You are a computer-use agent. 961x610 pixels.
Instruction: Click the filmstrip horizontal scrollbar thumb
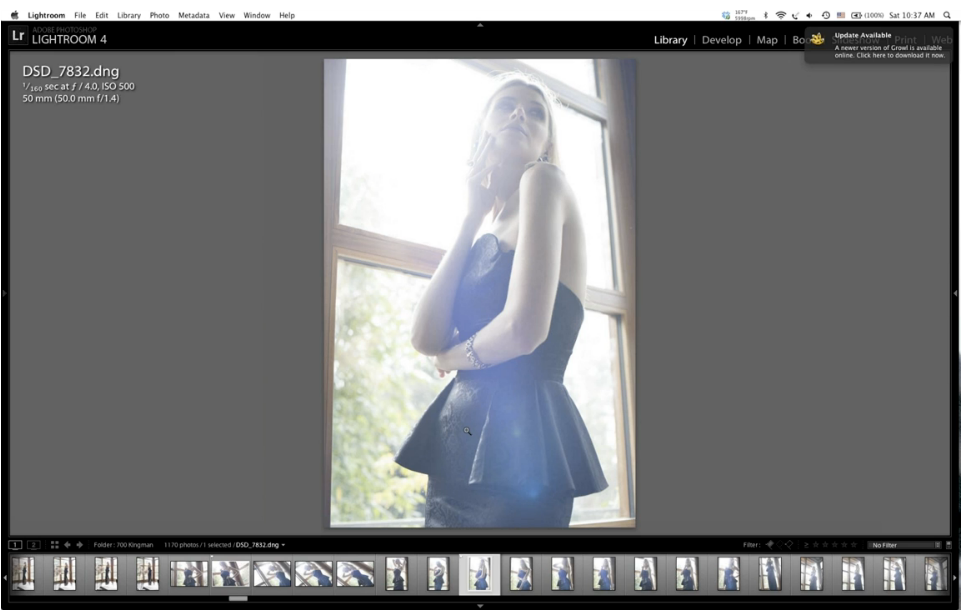238,599
